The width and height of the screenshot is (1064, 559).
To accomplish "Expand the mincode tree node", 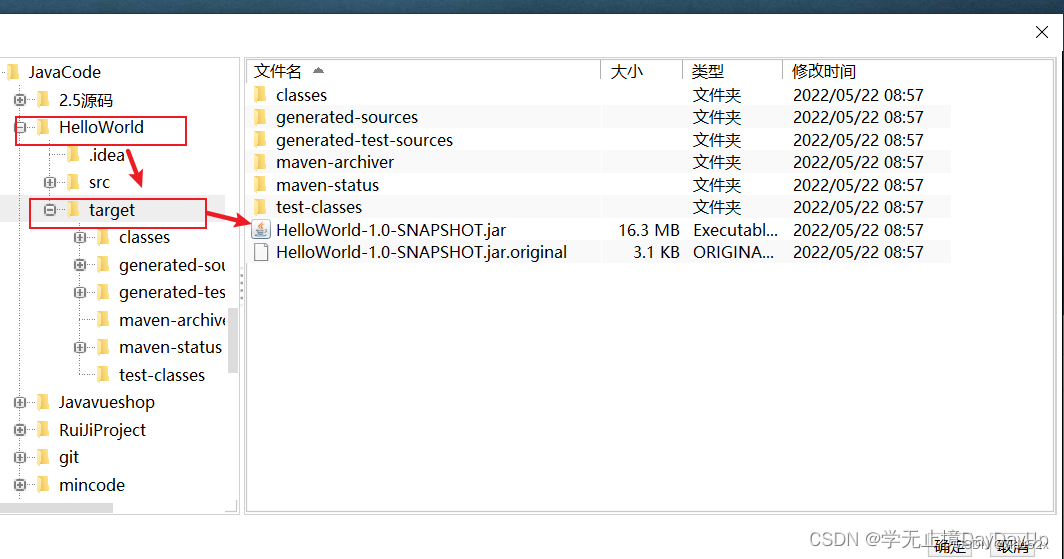I will 20,485.
